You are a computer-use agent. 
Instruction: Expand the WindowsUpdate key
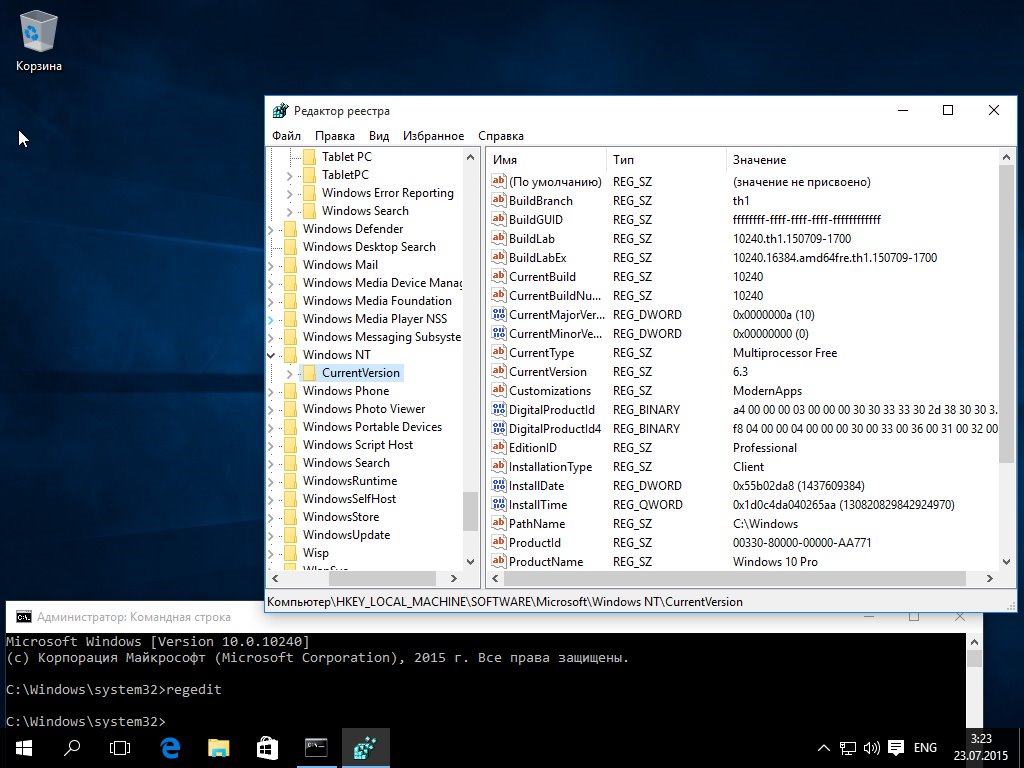[271, 536]
